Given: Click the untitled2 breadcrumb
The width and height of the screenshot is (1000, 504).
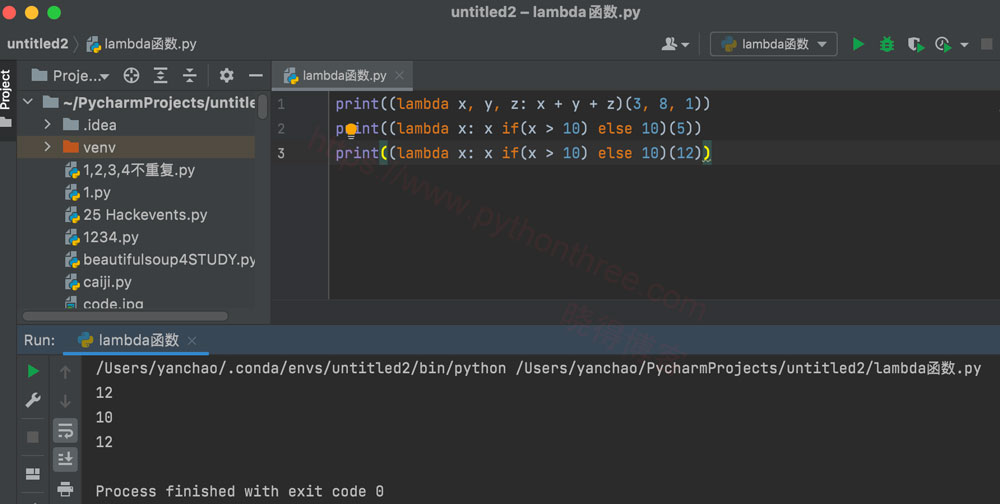Looking at the screenshot, I should (37, 44).
